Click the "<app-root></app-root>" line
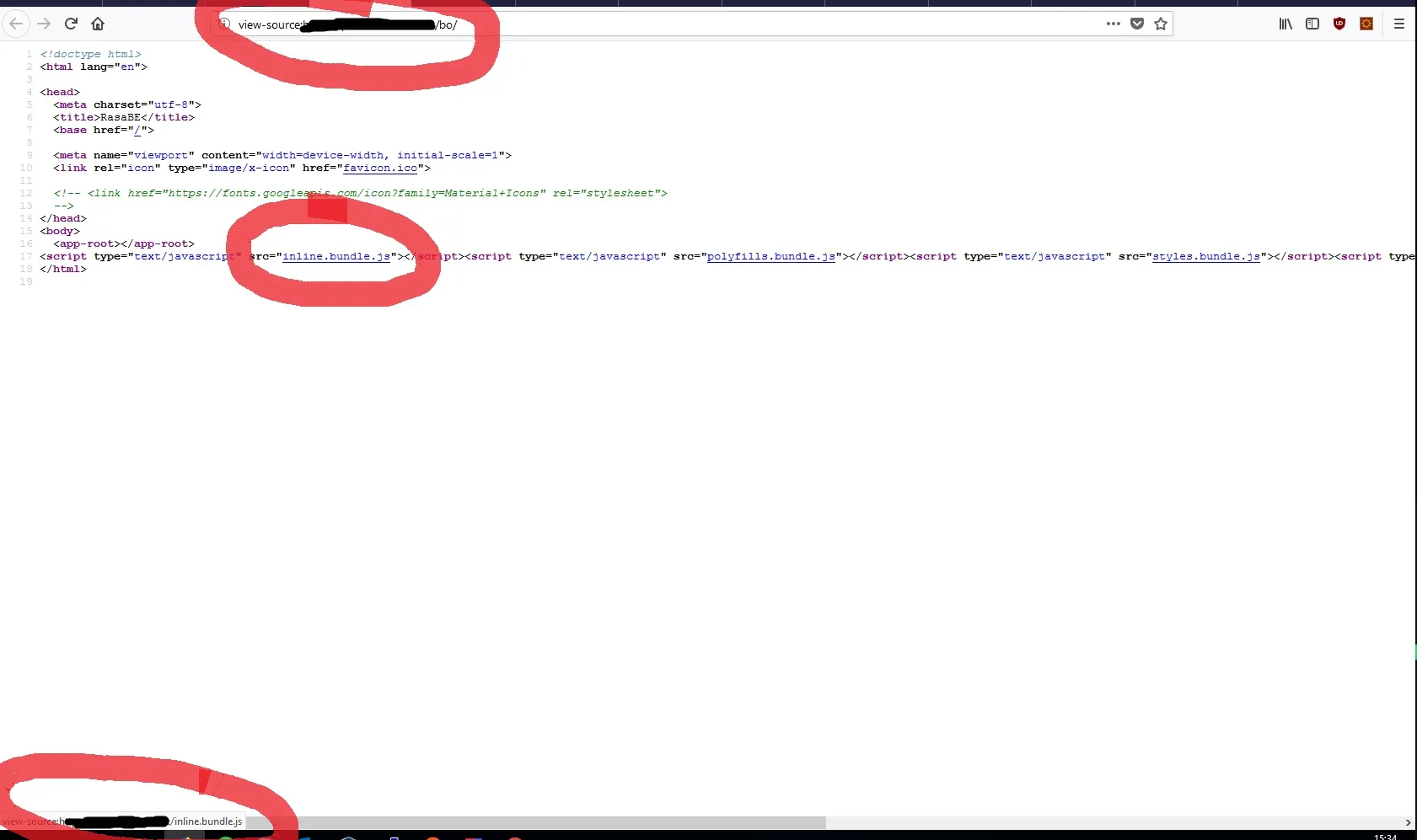 [x=124, y=243]
